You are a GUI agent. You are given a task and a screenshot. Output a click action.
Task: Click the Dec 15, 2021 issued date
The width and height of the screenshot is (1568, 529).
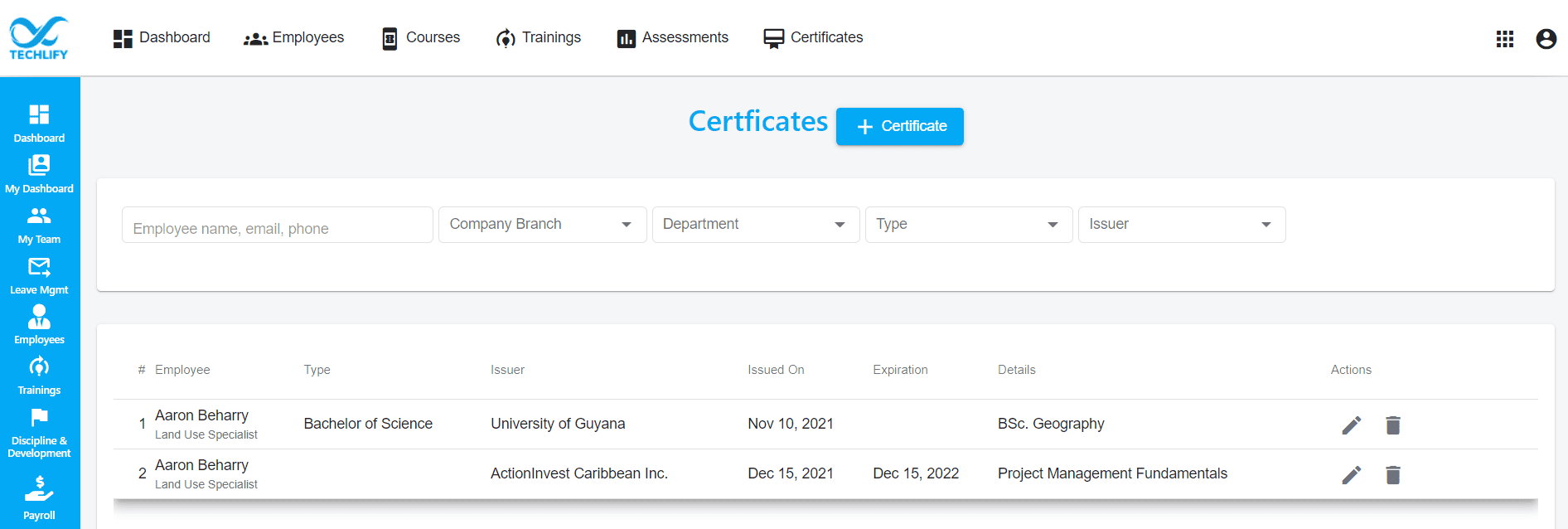tap(791, 473)
